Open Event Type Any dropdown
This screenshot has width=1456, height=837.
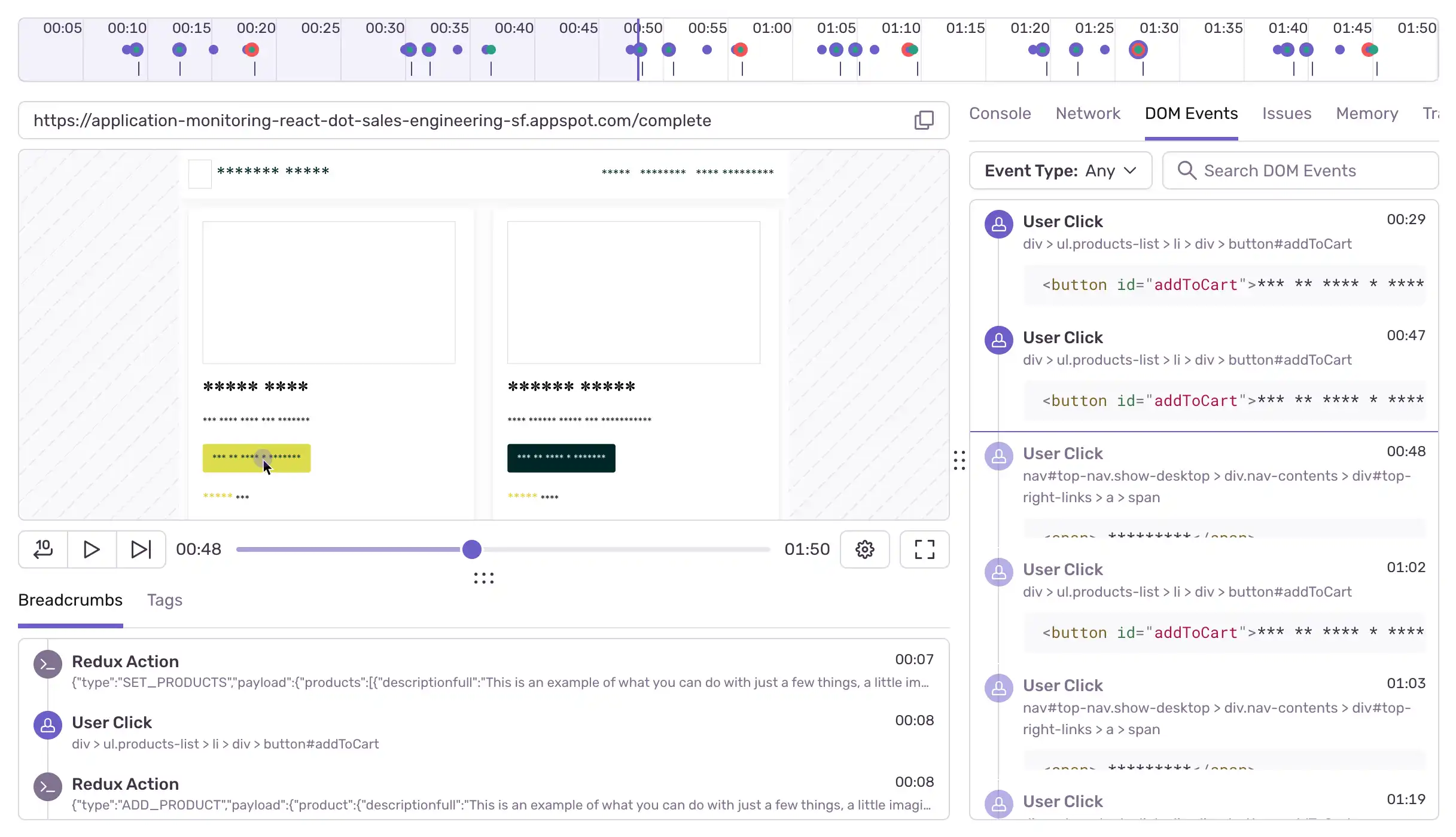point(1060,171)
